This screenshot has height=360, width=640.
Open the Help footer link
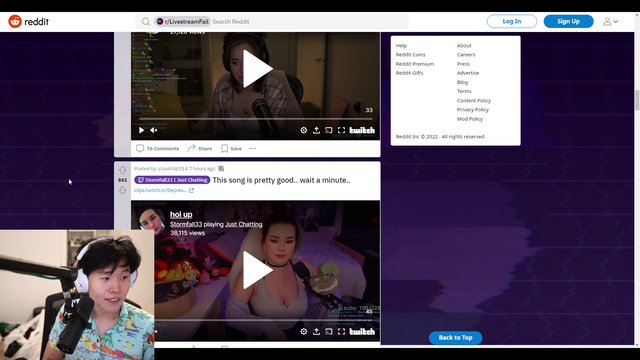pyautogui.click(x=401, y=46)
